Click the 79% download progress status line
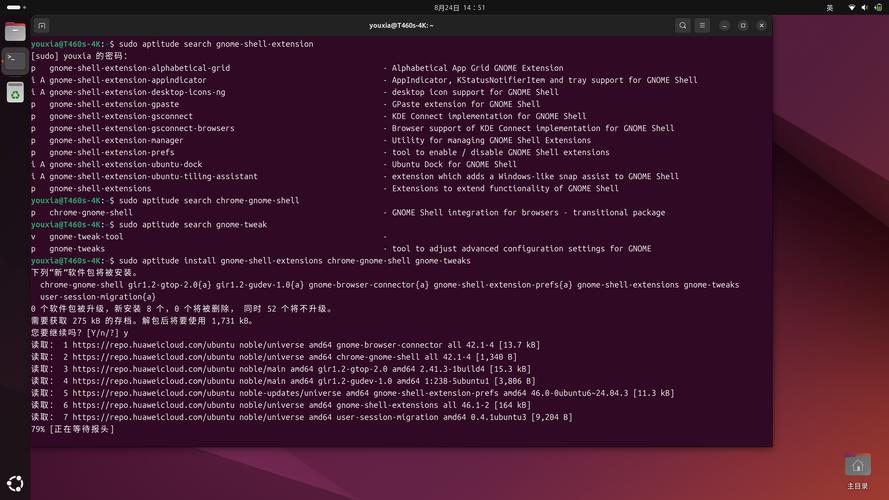Screen dimensions: 889x500 73,429
